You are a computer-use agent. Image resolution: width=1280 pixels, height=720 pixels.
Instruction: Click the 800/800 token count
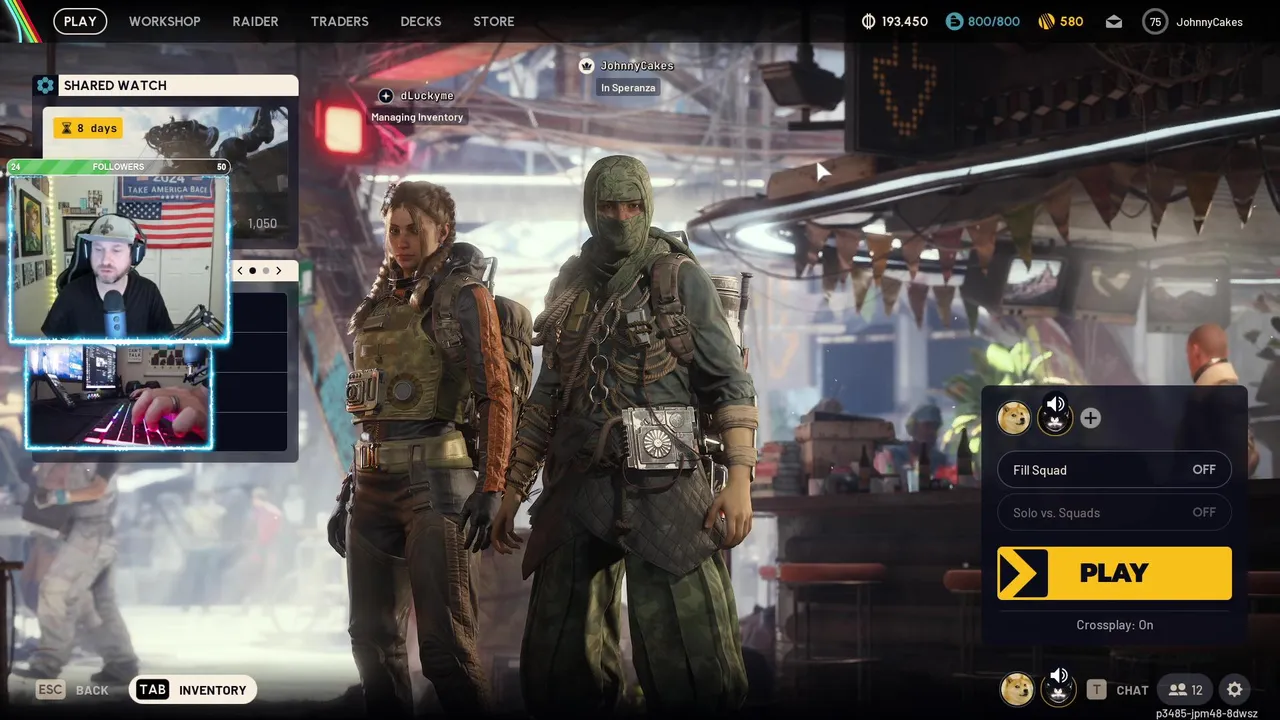(x=994, y=21)
